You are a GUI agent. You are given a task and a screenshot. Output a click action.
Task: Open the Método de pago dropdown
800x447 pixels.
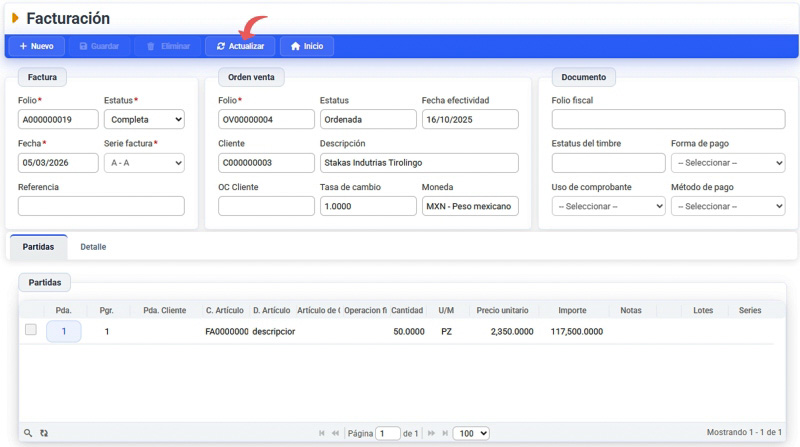[728, 206]
